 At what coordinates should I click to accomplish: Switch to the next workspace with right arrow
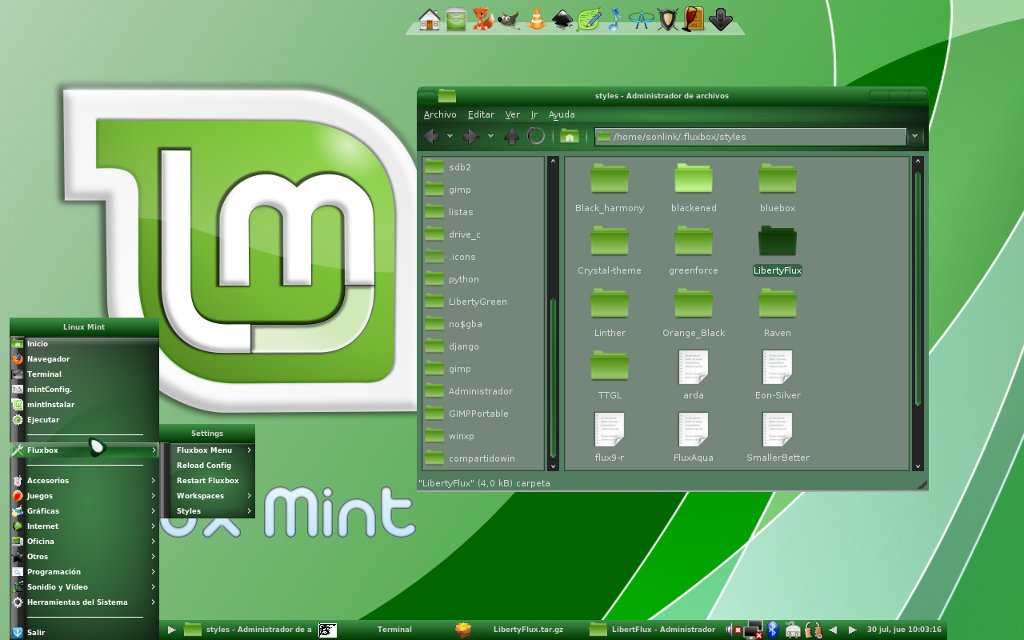tap(852, 630)
